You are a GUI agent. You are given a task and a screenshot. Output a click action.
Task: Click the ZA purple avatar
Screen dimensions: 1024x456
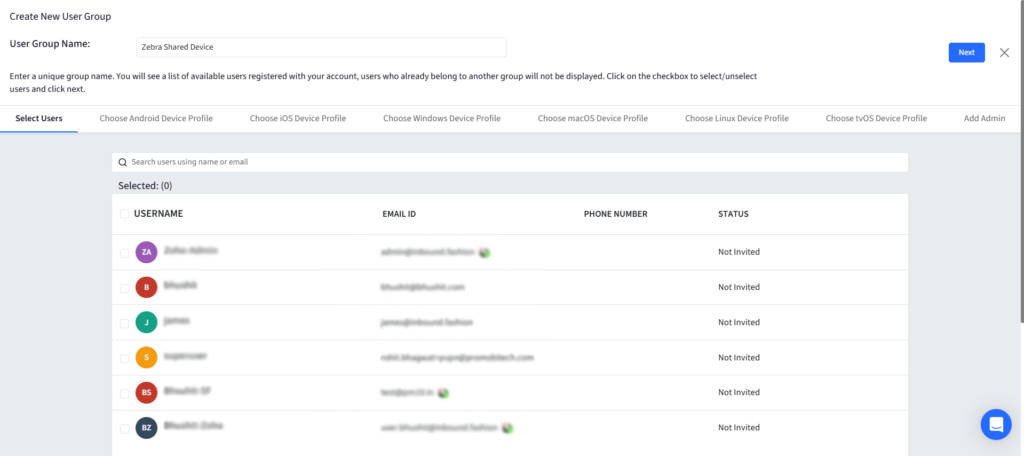[x=146, y=252]
